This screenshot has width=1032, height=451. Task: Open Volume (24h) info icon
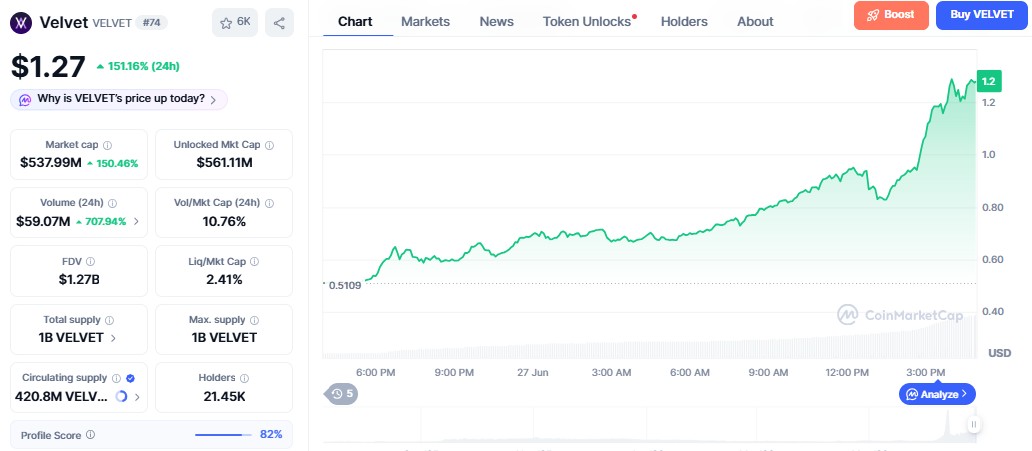(x=113, y=203)
